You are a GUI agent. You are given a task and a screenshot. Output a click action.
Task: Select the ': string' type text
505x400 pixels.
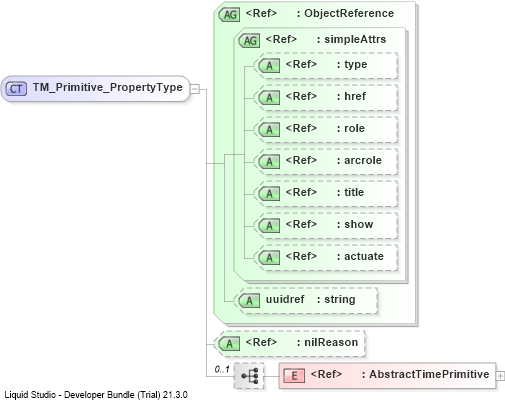pyautogui.click(x=336, y=299)
